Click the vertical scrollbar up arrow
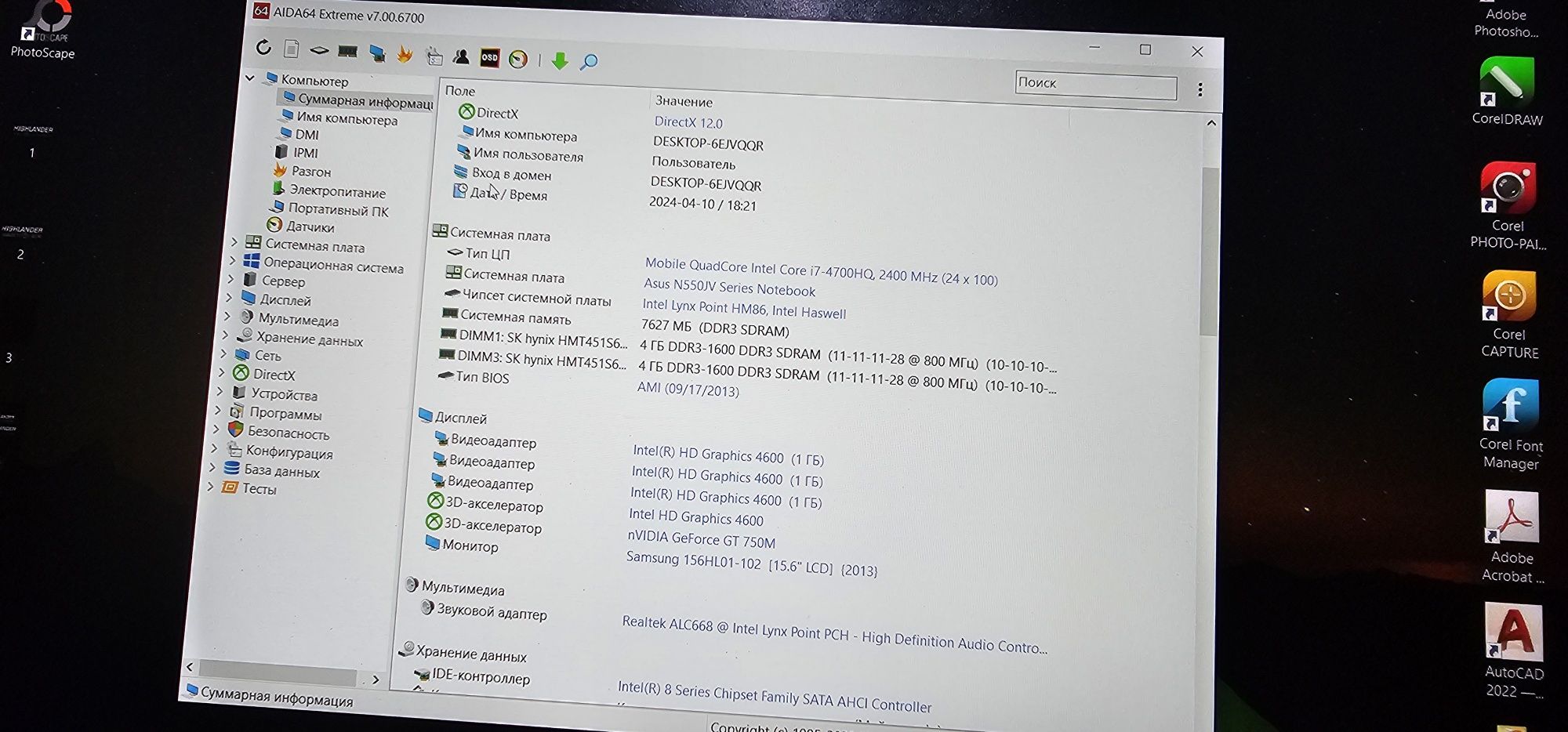 (x=1211, y=123)
